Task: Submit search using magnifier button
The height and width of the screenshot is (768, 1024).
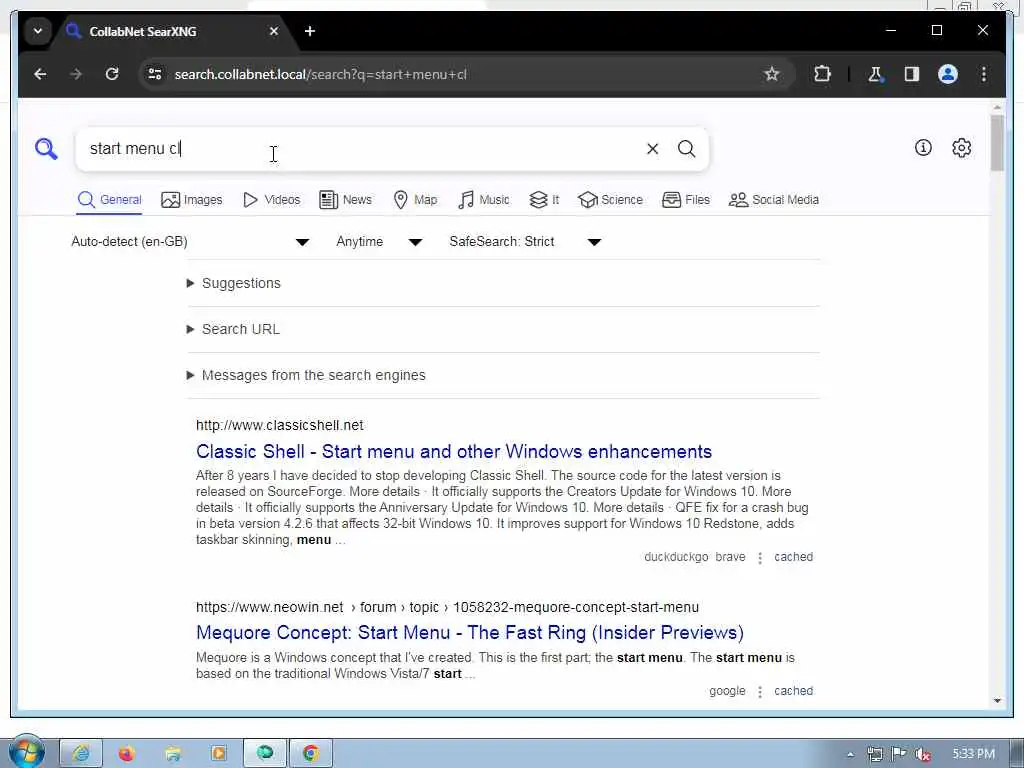Action: point(686,149)
